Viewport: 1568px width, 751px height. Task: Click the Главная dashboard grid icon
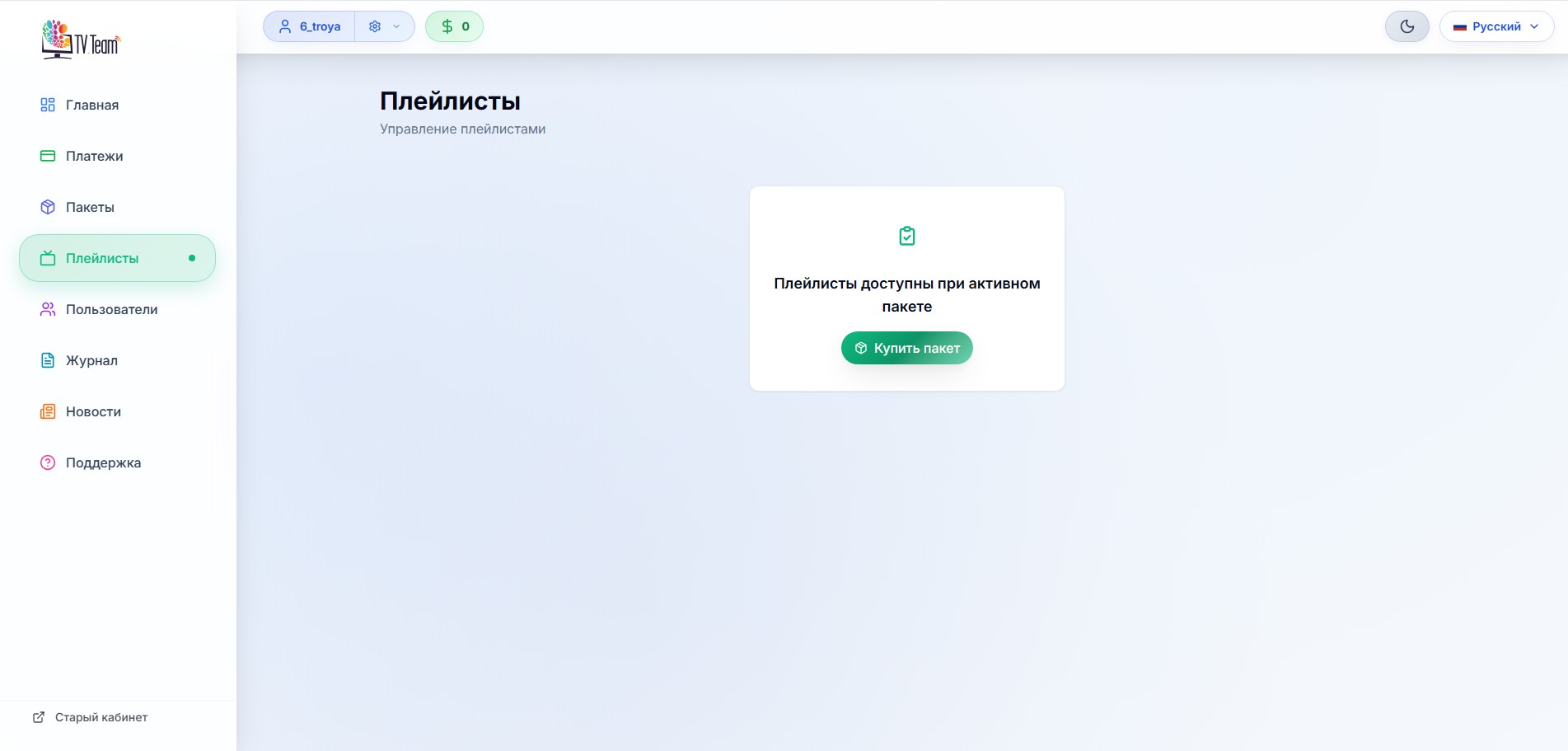click(48, 105)
